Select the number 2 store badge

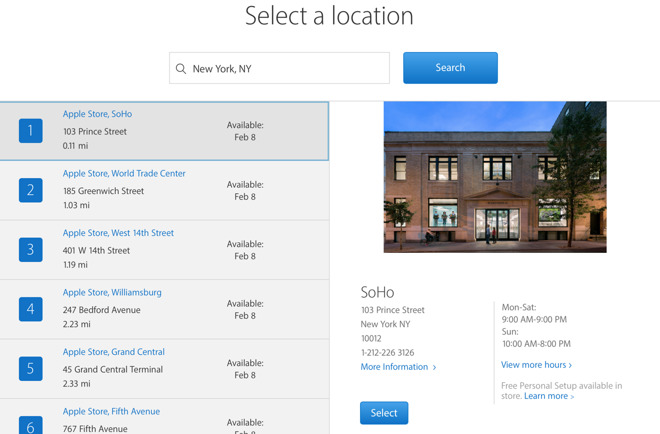coord(31,190)
